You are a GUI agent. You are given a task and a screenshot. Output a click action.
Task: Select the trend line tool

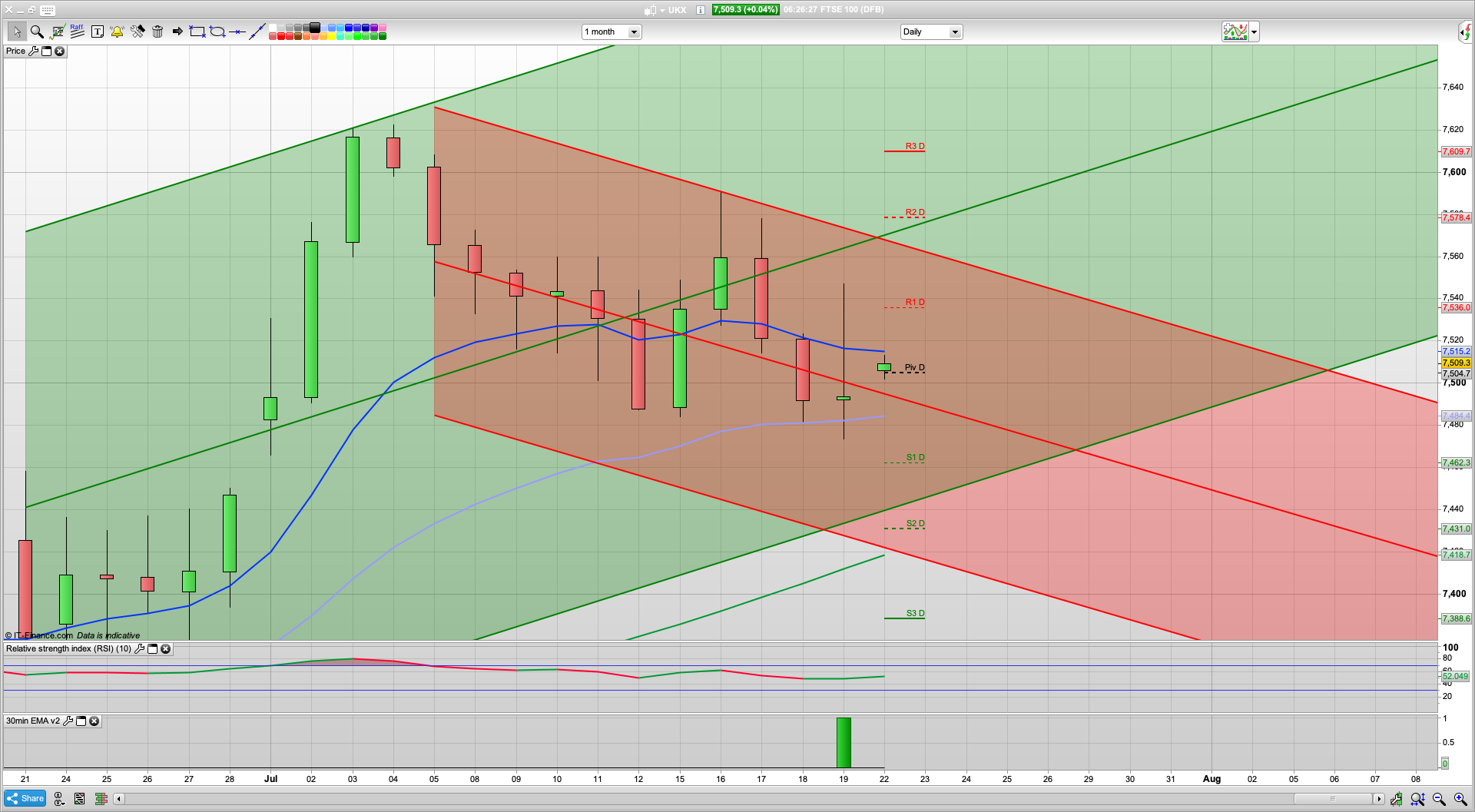tap(257, 31)
